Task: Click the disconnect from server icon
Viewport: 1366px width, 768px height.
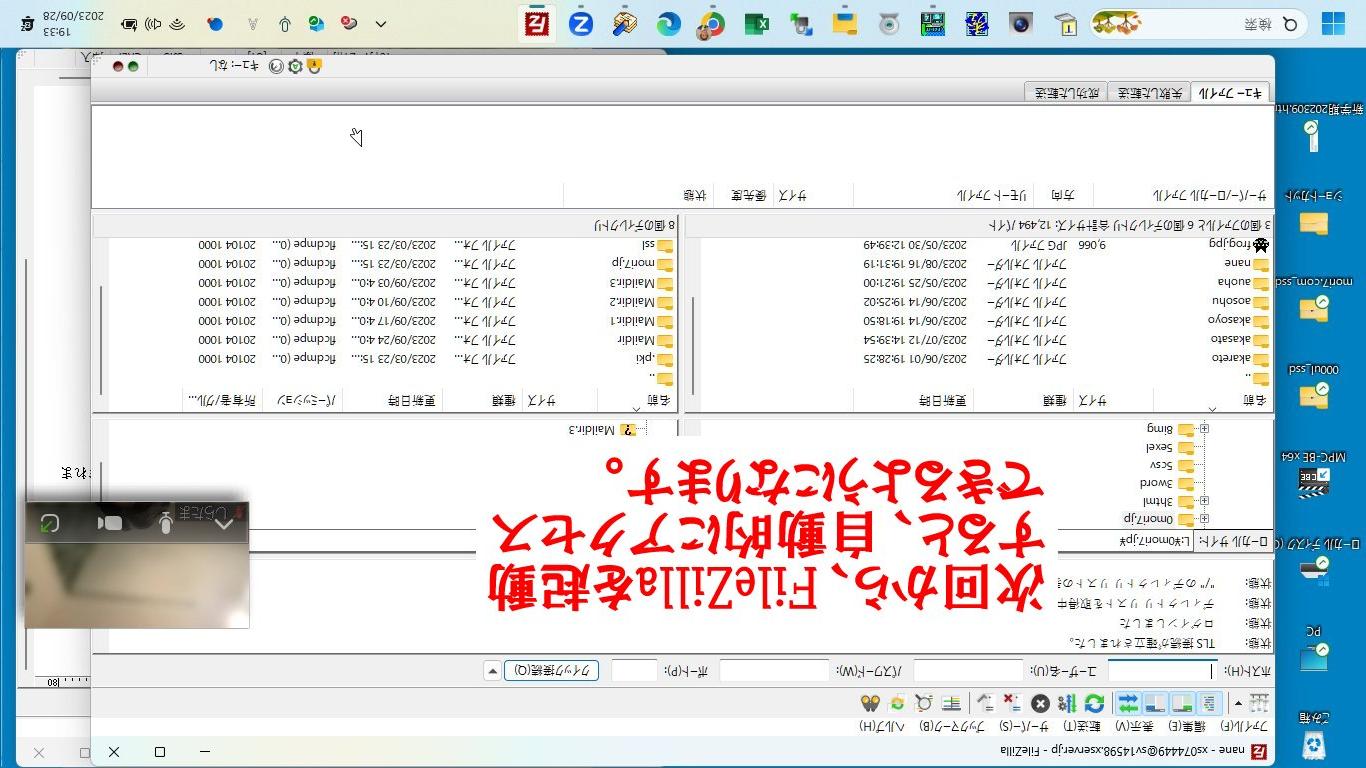Action: point(1012,704)
